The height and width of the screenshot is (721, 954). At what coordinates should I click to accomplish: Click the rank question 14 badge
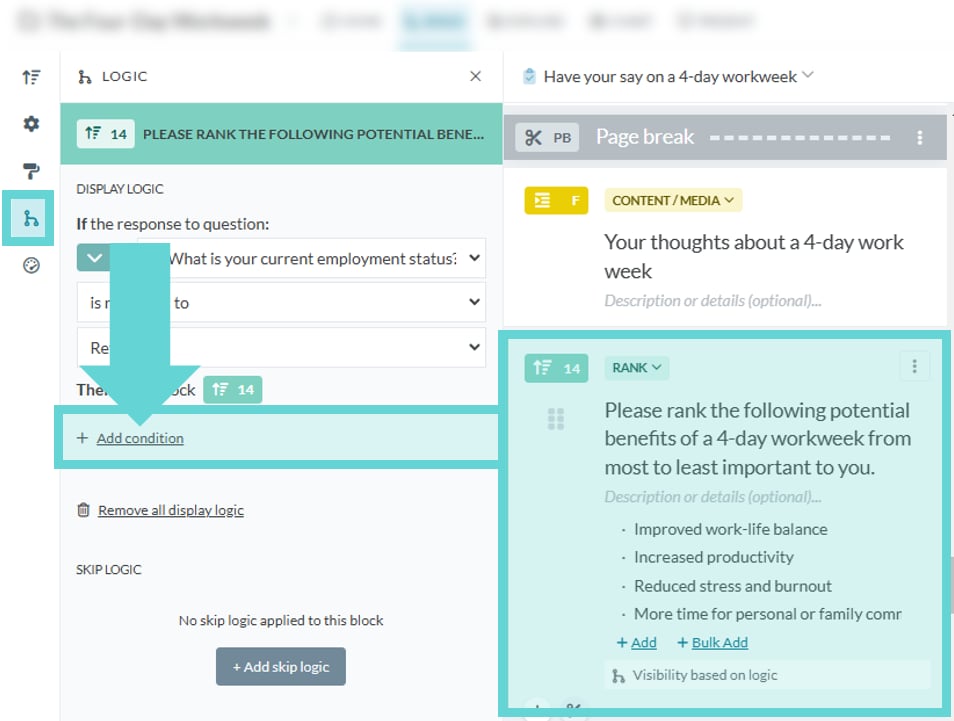(556, 368)
